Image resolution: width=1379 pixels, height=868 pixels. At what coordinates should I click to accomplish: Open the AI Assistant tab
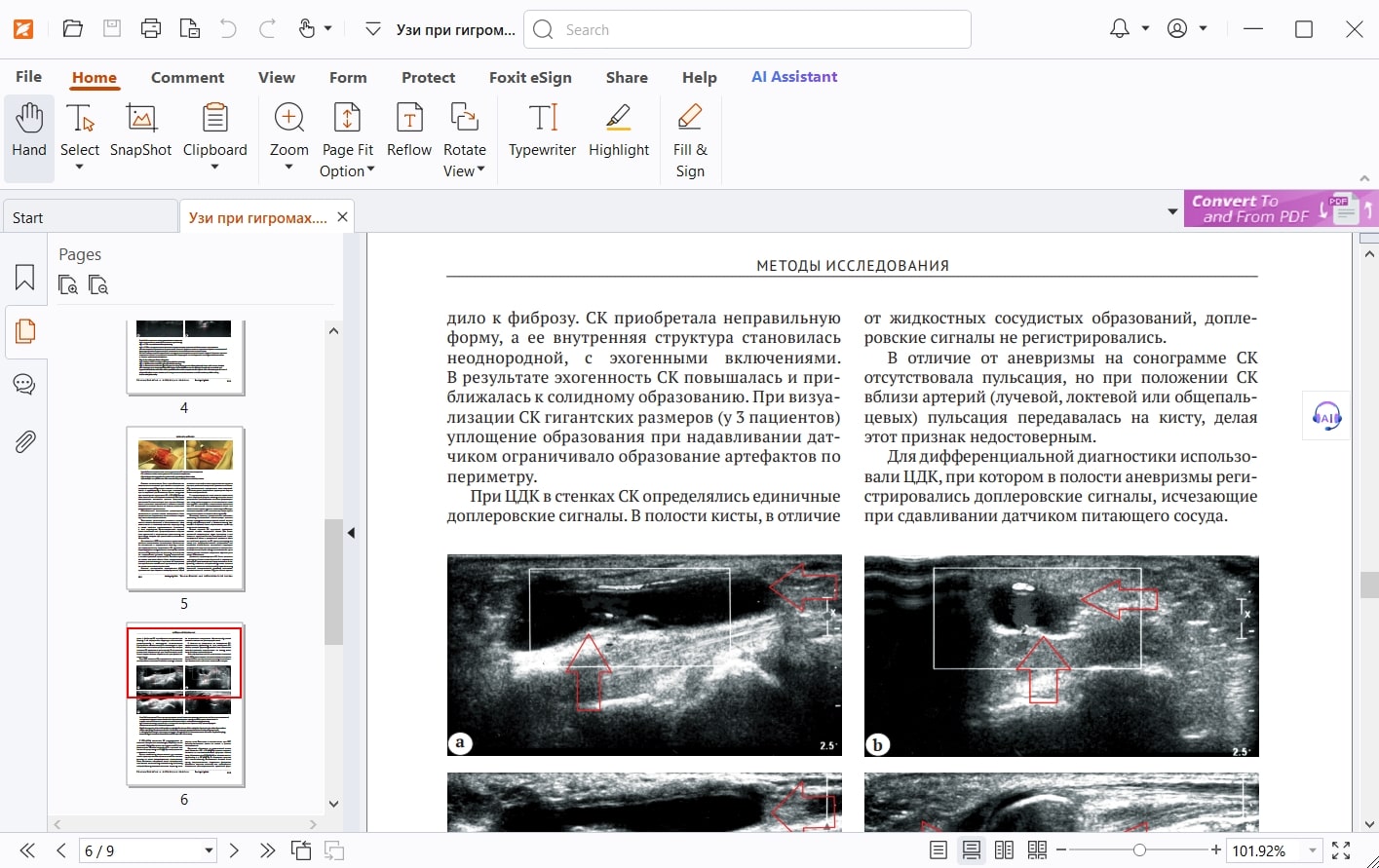794,77
